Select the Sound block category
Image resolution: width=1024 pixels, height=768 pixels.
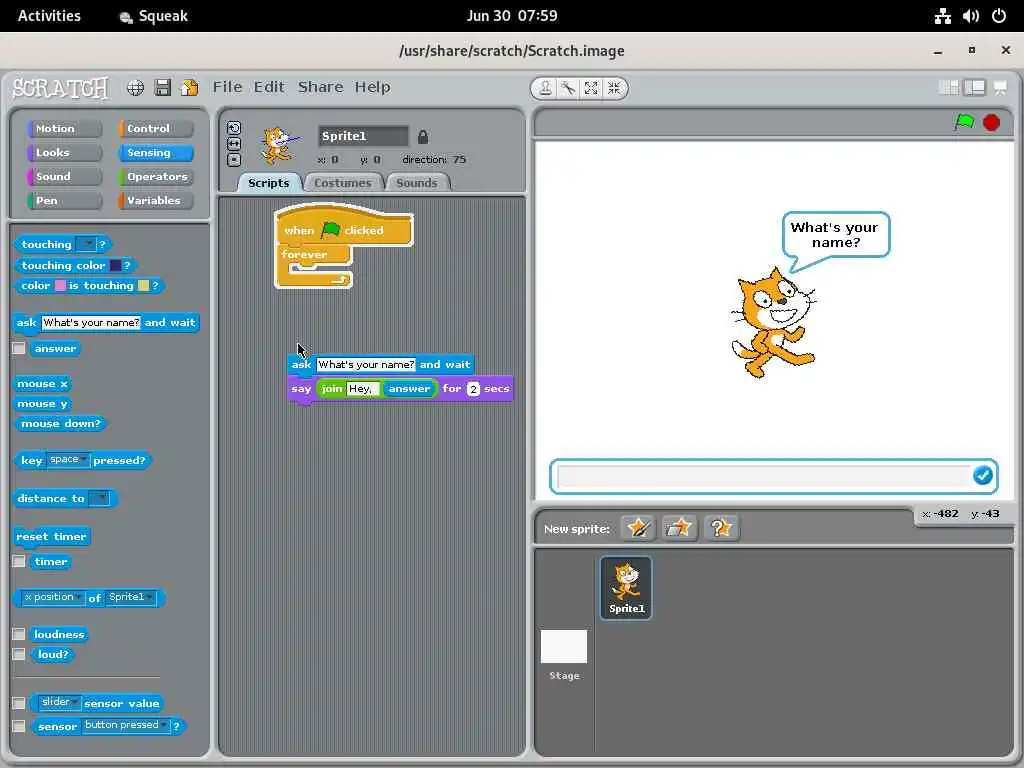[x=65, y=176]
